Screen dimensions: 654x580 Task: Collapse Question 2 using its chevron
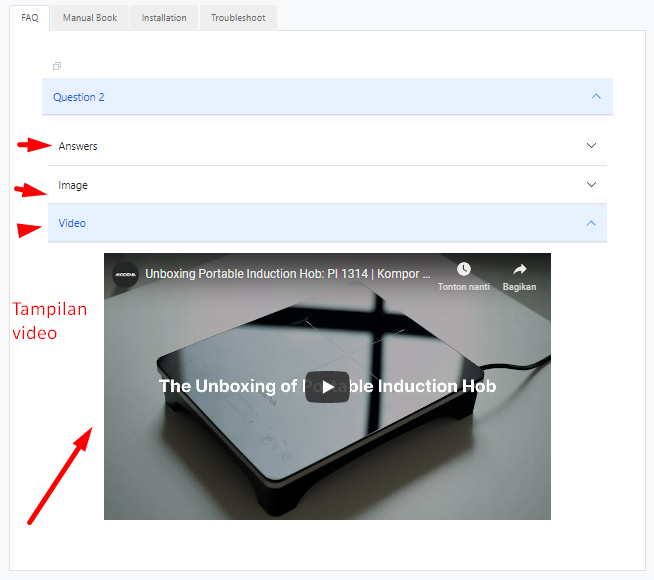[x=596, y=97]
